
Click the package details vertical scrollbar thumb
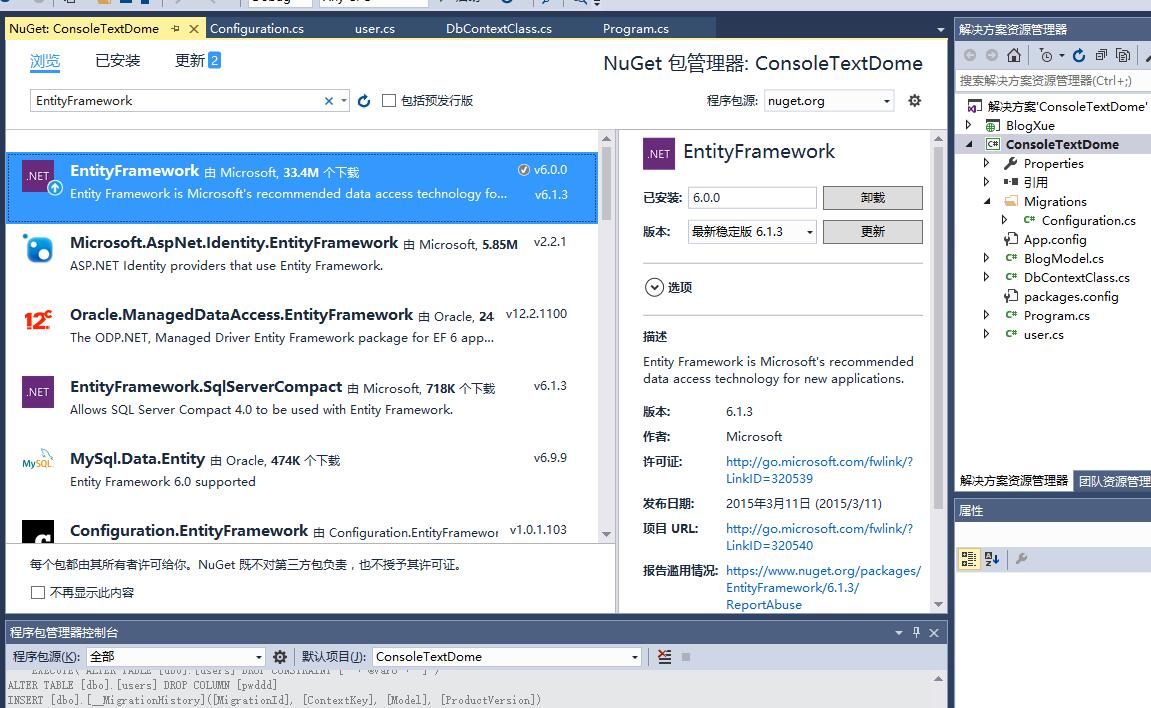tap(938, 326)
